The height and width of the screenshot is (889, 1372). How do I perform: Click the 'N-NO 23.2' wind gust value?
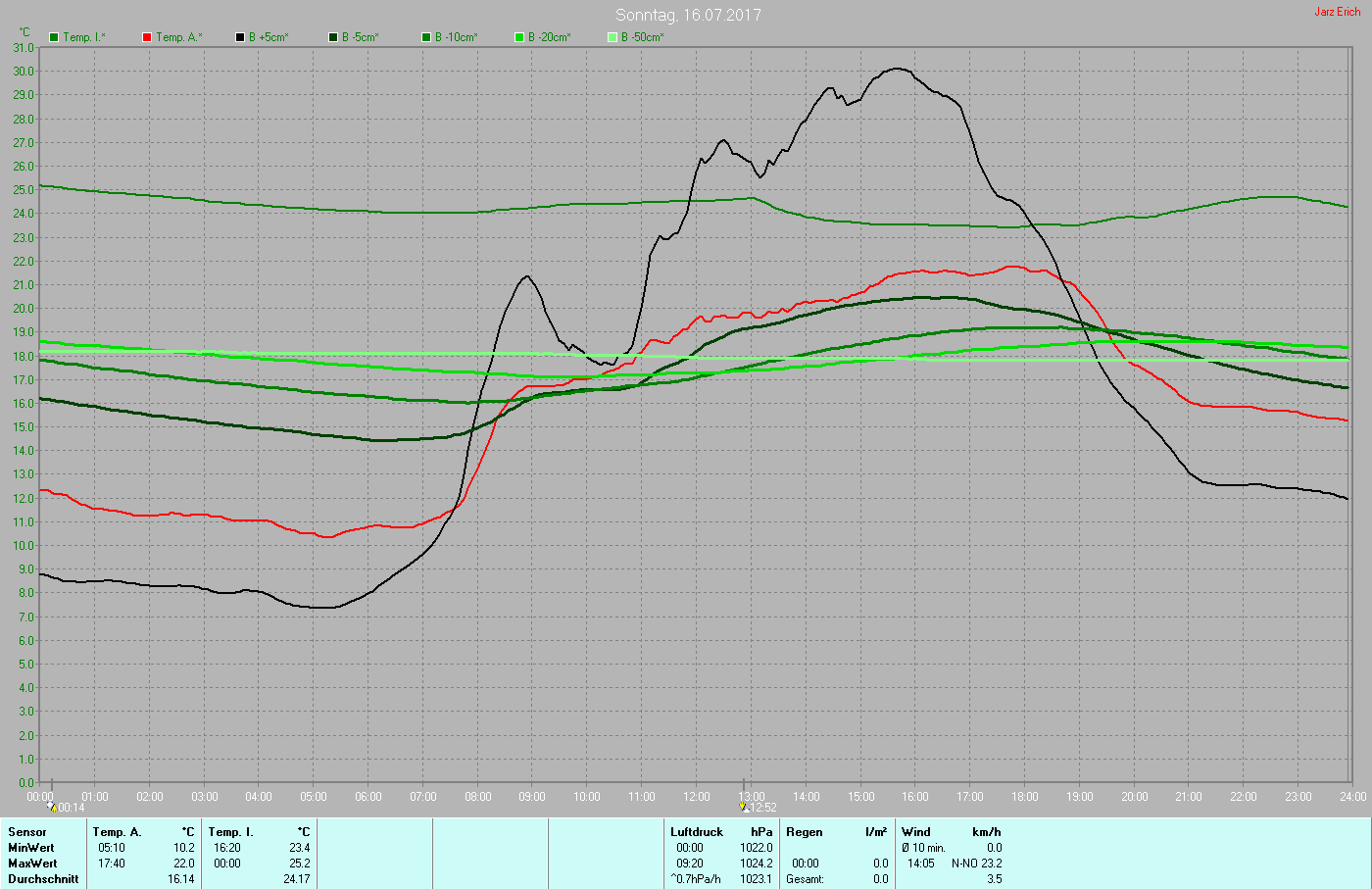point(977,864)
